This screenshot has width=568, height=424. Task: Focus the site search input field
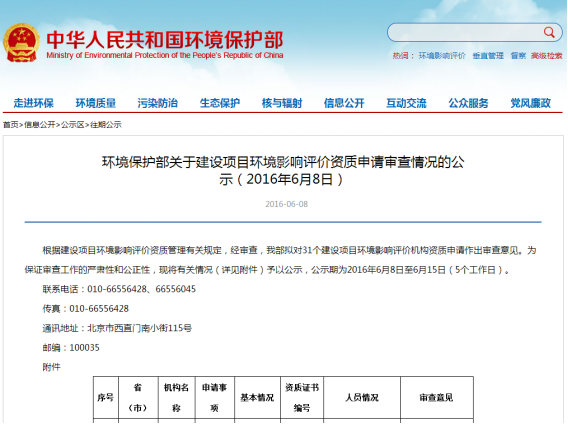click(x=475, y=32)
